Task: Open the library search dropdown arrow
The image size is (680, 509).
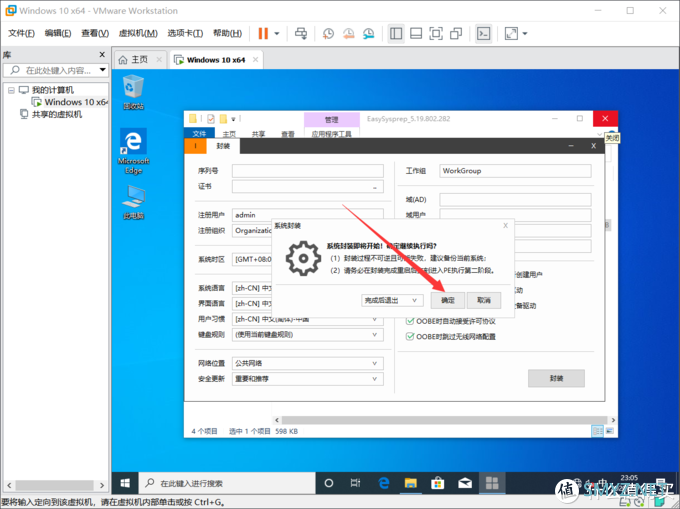Action: 103,70
